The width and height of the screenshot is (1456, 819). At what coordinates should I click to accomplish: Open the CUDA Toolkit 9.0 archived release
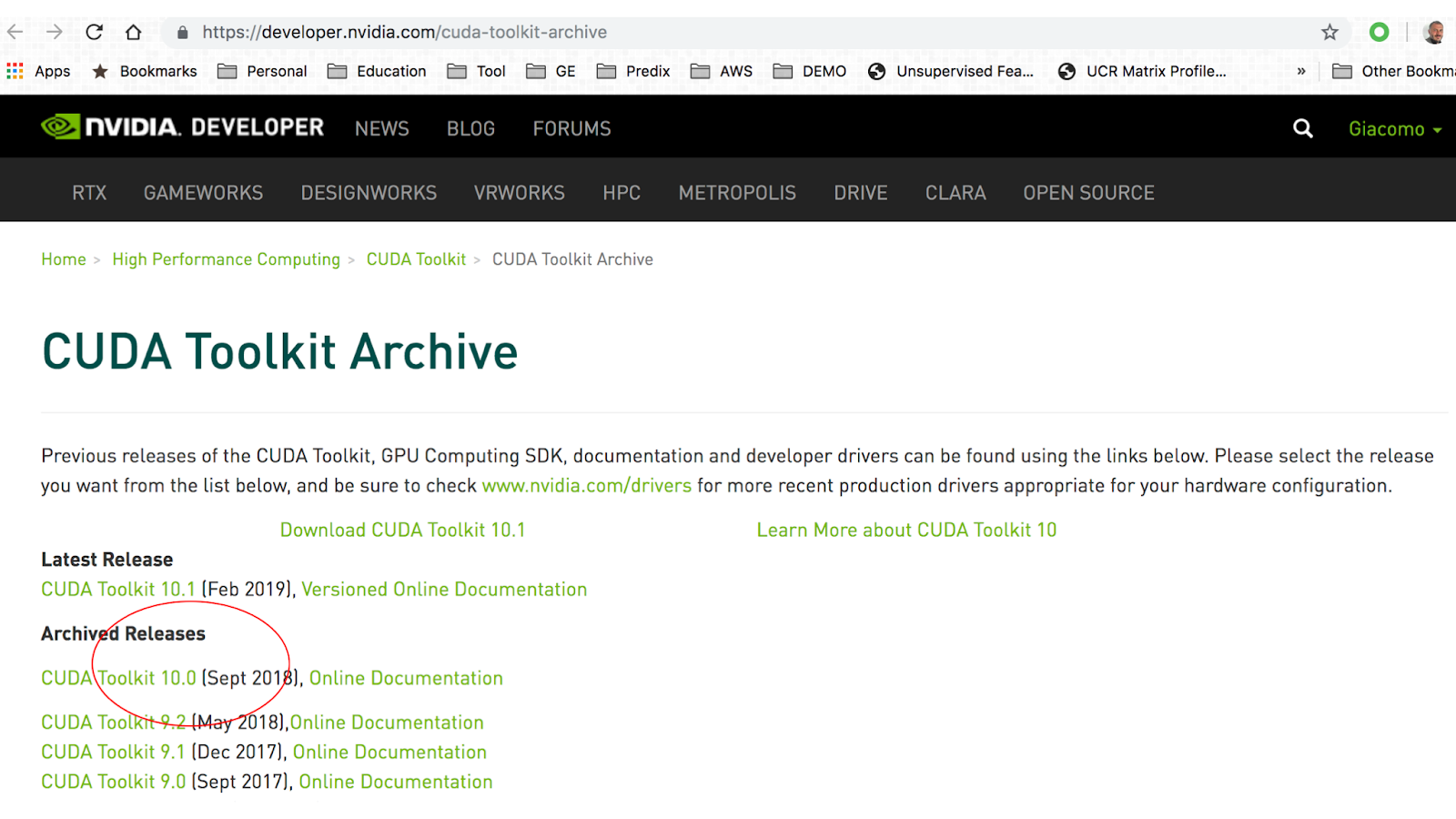113,782
